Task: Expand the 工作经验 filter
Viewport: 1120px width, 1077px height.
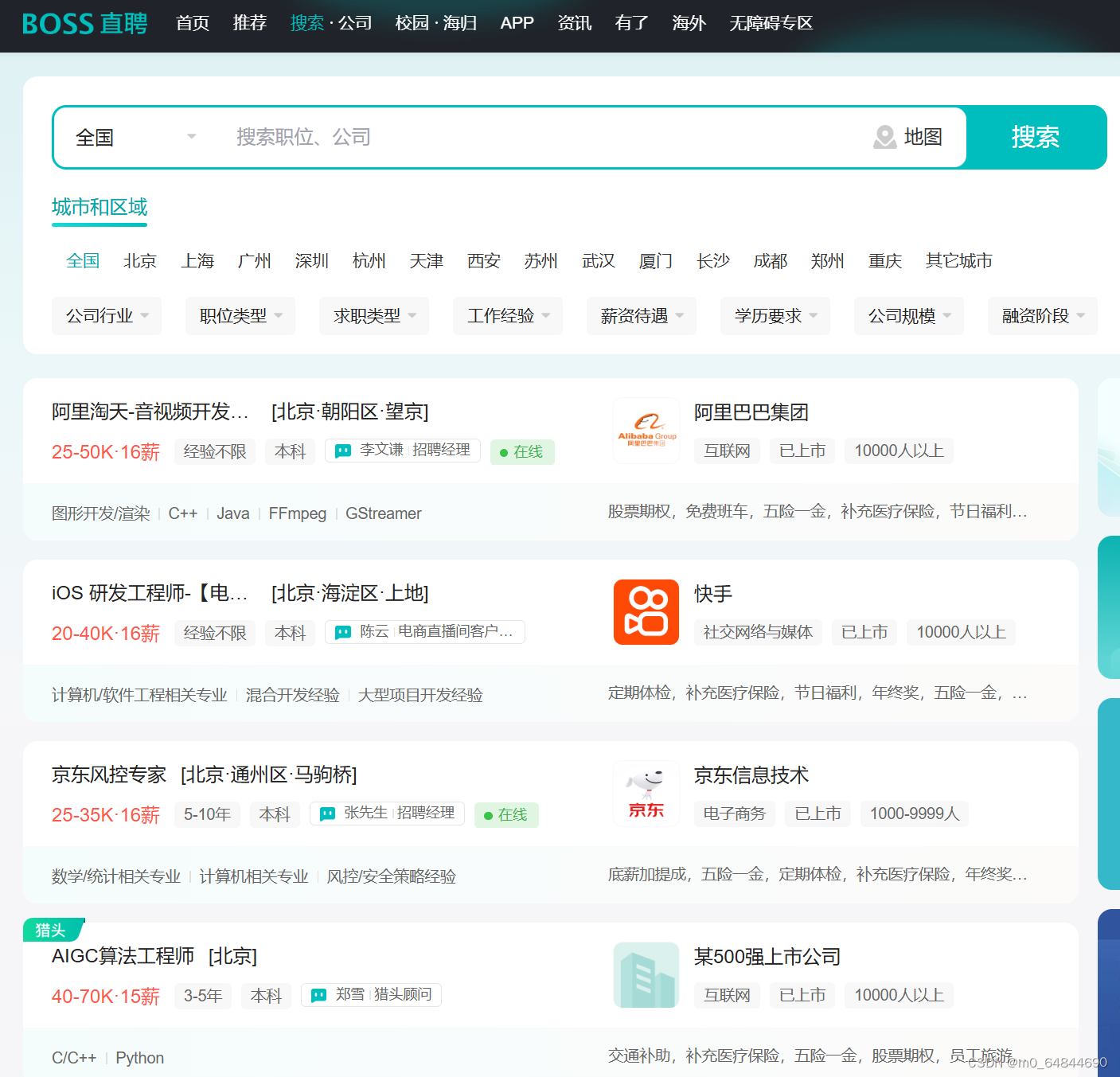Action: (508, 316)
